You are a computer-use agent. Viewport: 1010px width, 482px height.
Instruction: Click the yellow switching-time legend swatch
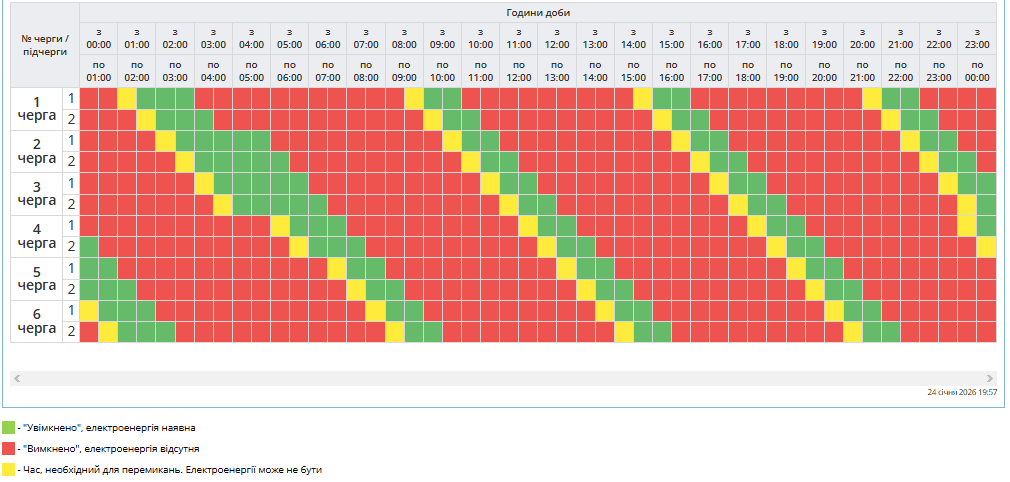8,469
